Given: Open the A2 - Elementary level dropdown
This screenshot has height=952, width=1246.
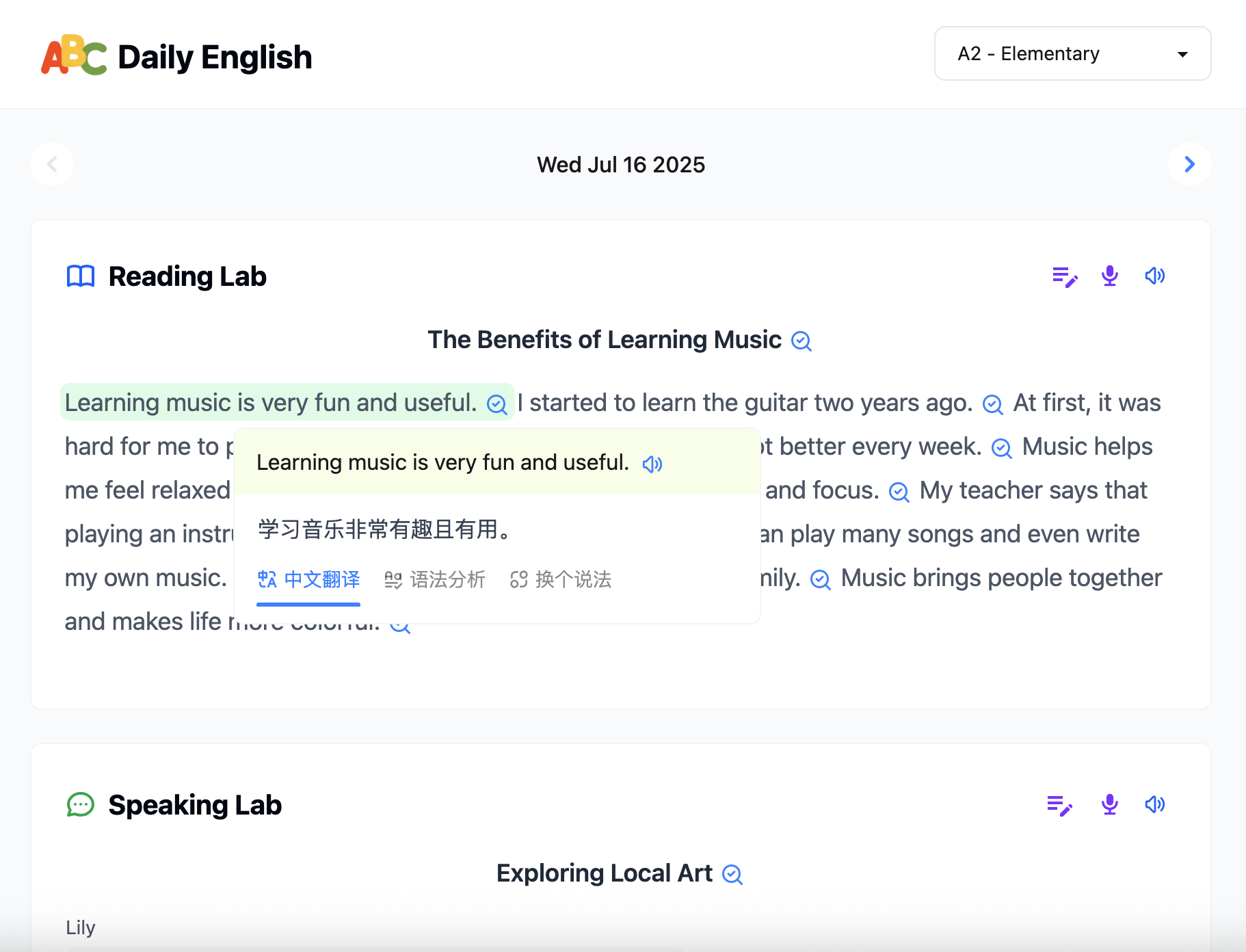Looking at the screenshot, I should pos(1072,54).
